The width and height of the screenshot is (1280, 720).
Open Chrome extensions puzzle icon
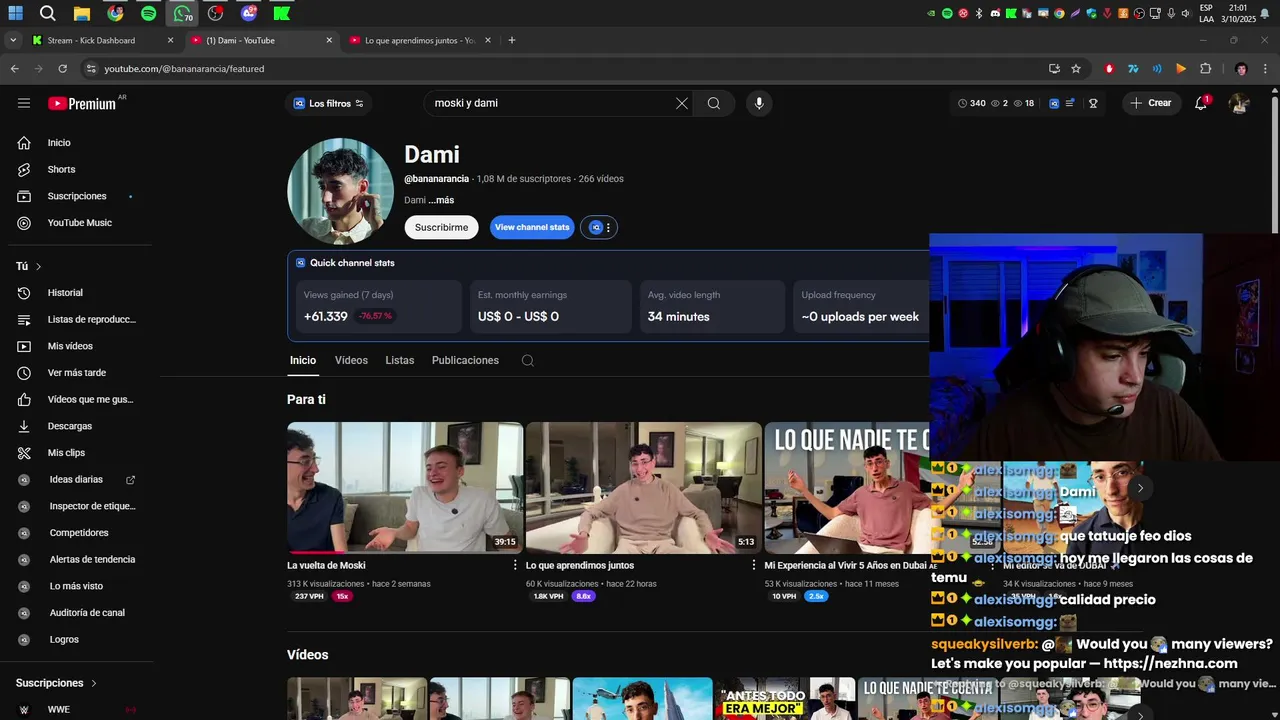(x=1205, y=69)
